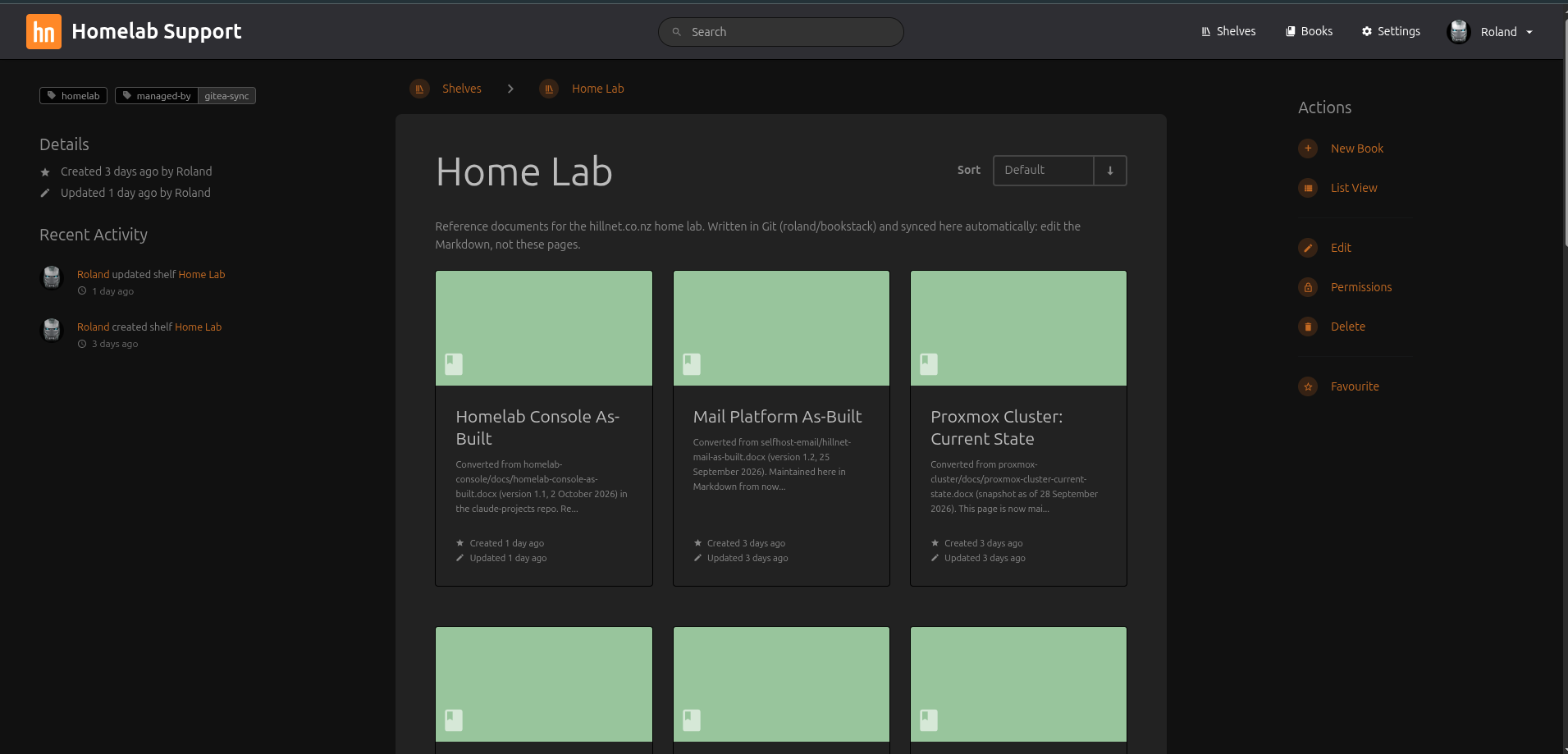The width and height of the screenshot is (1568, 754).
Task: Click Roland's avatar beside 'updated shelf' activity
Action: pyautogui.click(x=52, y=277)
